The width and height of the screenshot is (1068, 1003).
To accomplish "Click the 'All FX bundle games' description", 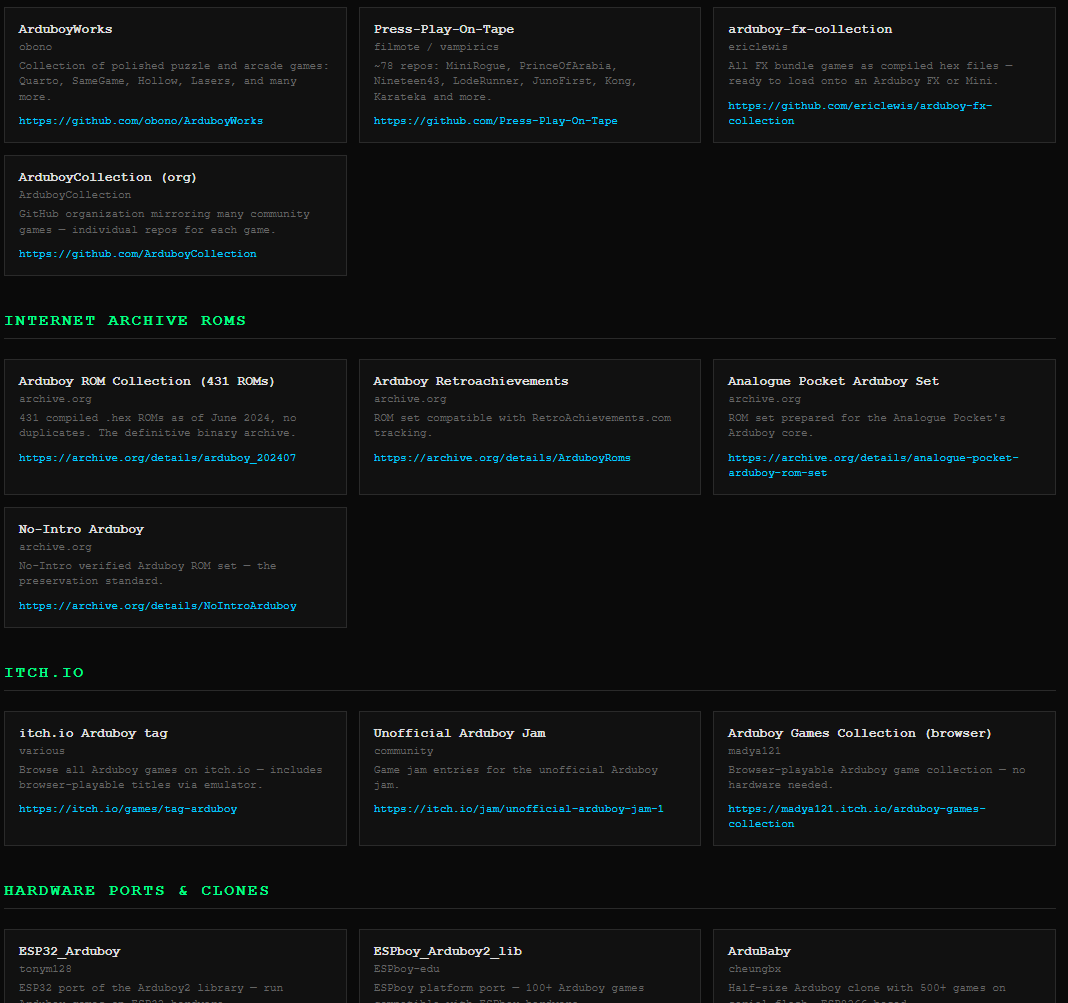I will 870,74.
